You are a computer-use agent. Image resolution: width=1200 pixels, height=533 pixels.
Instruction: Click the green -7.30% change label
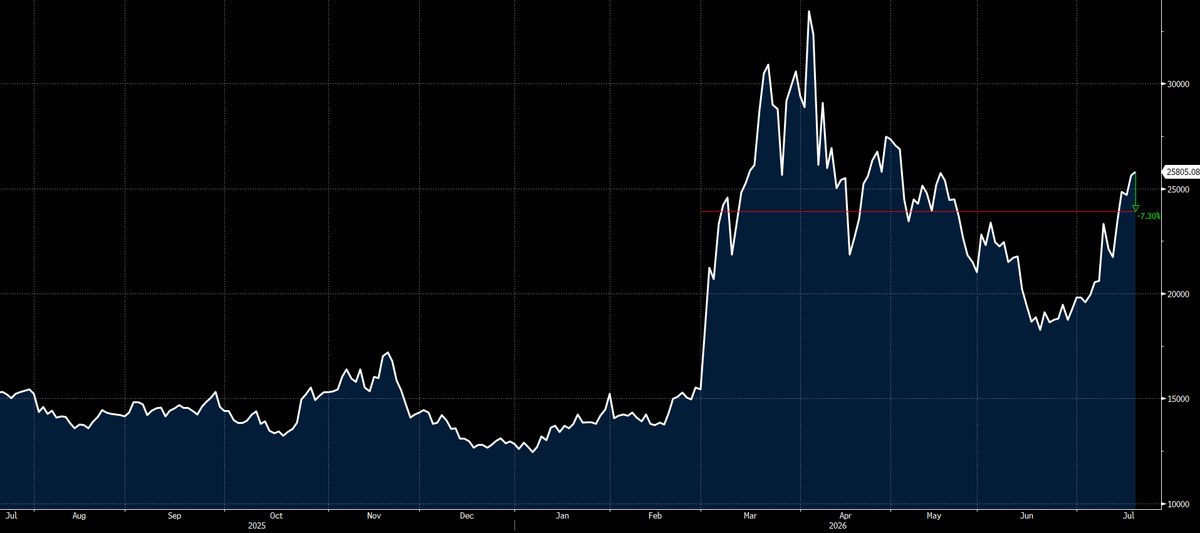(1150, 216)
